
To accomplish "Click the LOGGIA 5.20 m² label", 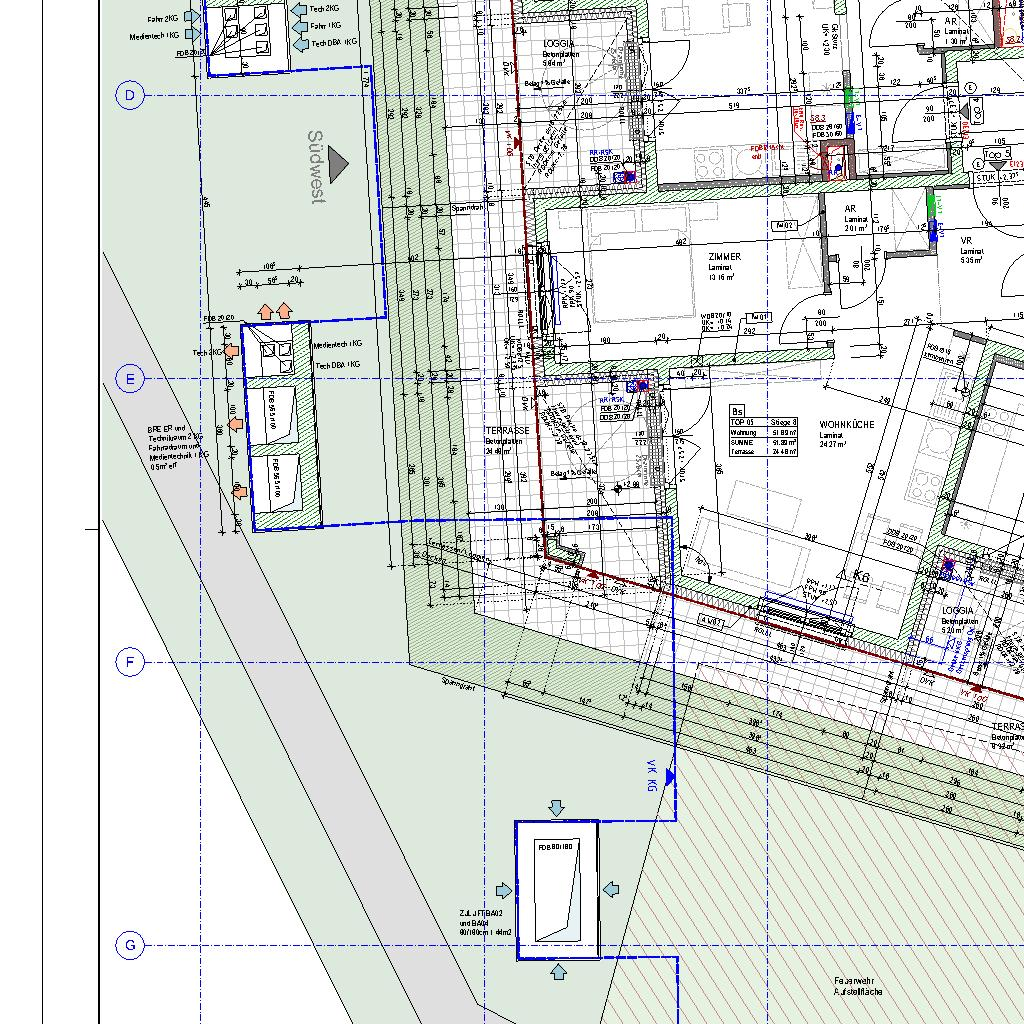I will pos(957,620).
